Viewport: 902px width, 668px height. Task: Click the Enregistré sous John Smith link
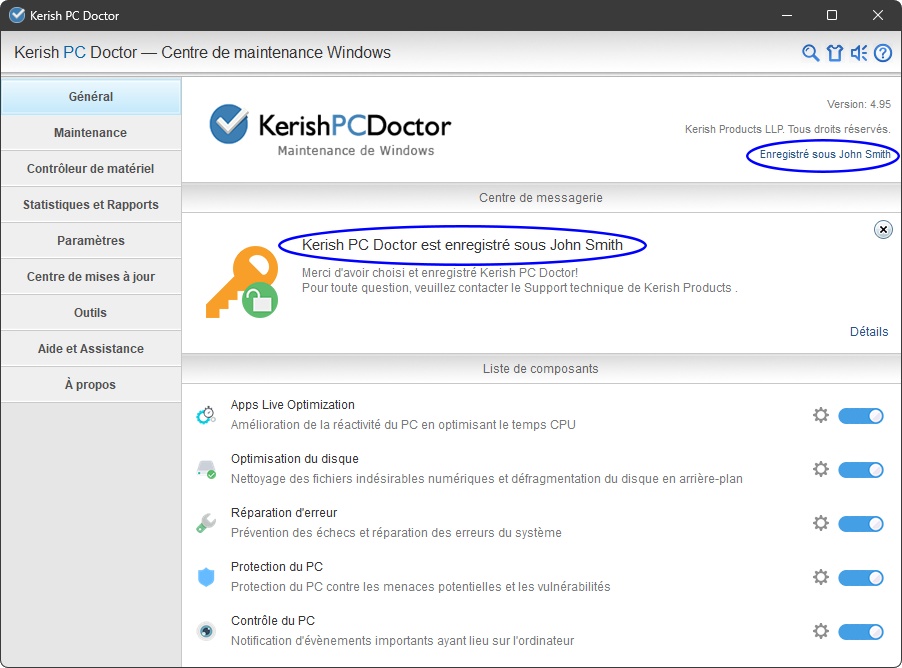pyautogui.click(x=824, y=155)
